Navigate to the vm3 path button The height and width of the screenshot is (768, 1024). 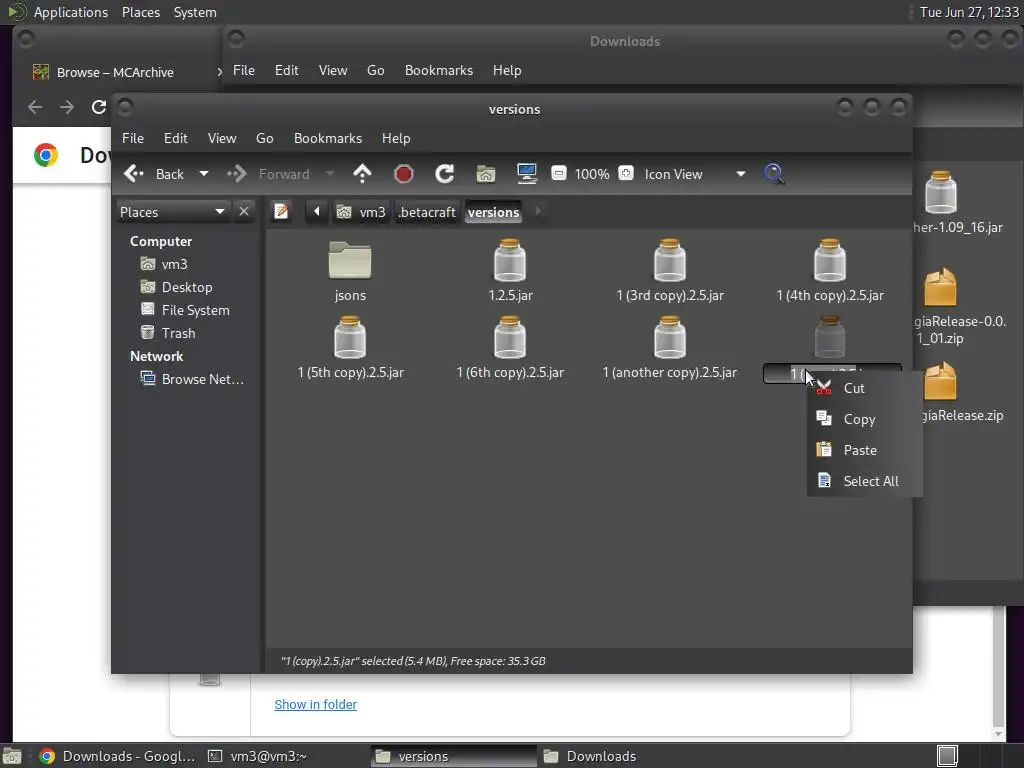[x=361, y=212]
